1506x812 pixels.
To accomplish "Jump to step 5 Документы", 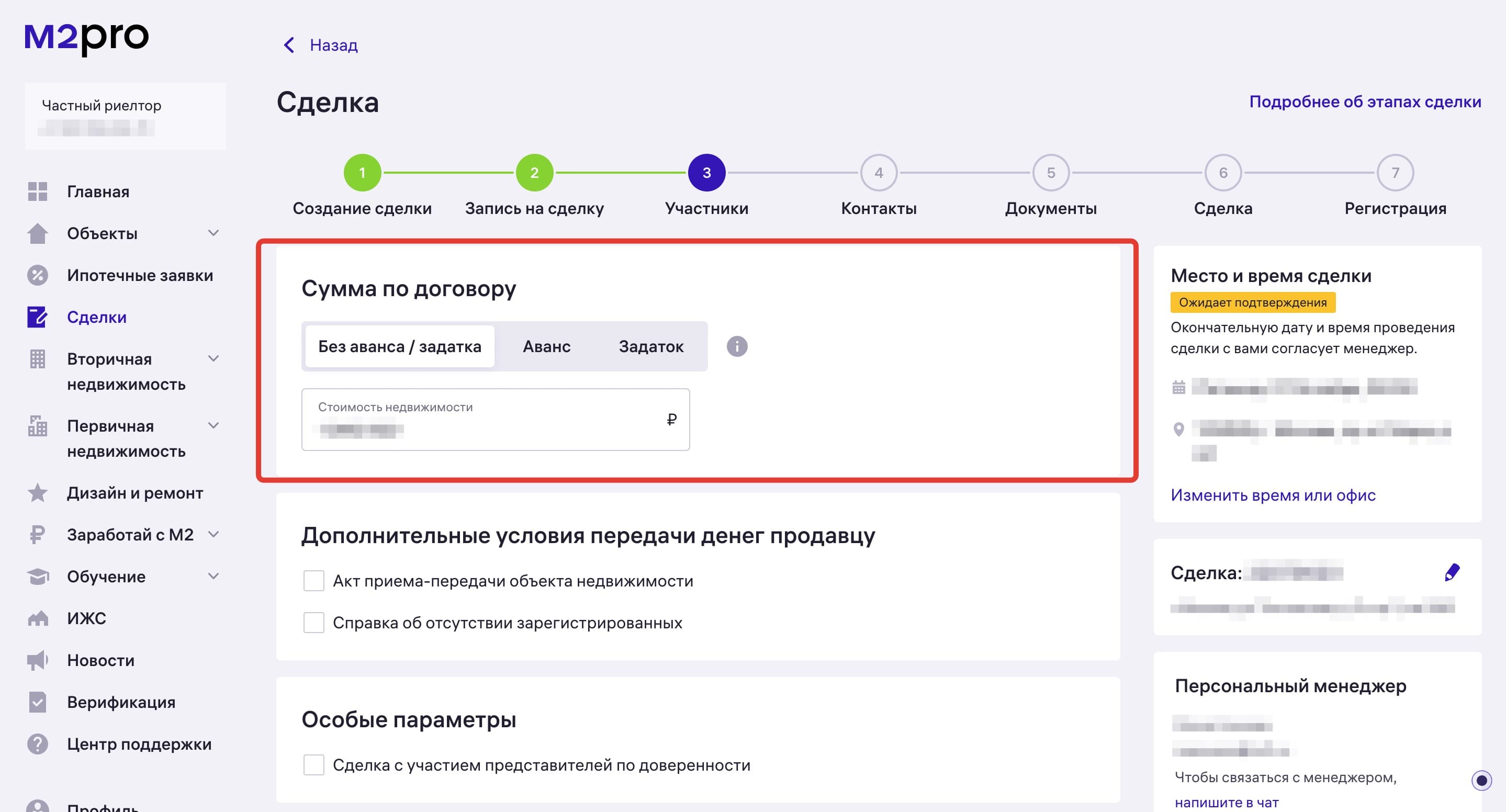I will pyautogui.click(x=1051, y=173).
